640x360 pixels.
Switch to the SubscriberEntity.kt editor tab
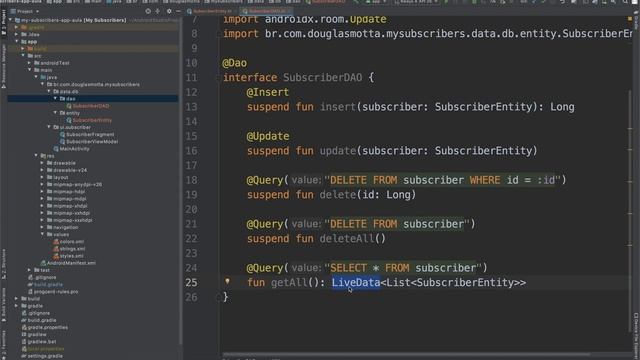coord(212,11)
